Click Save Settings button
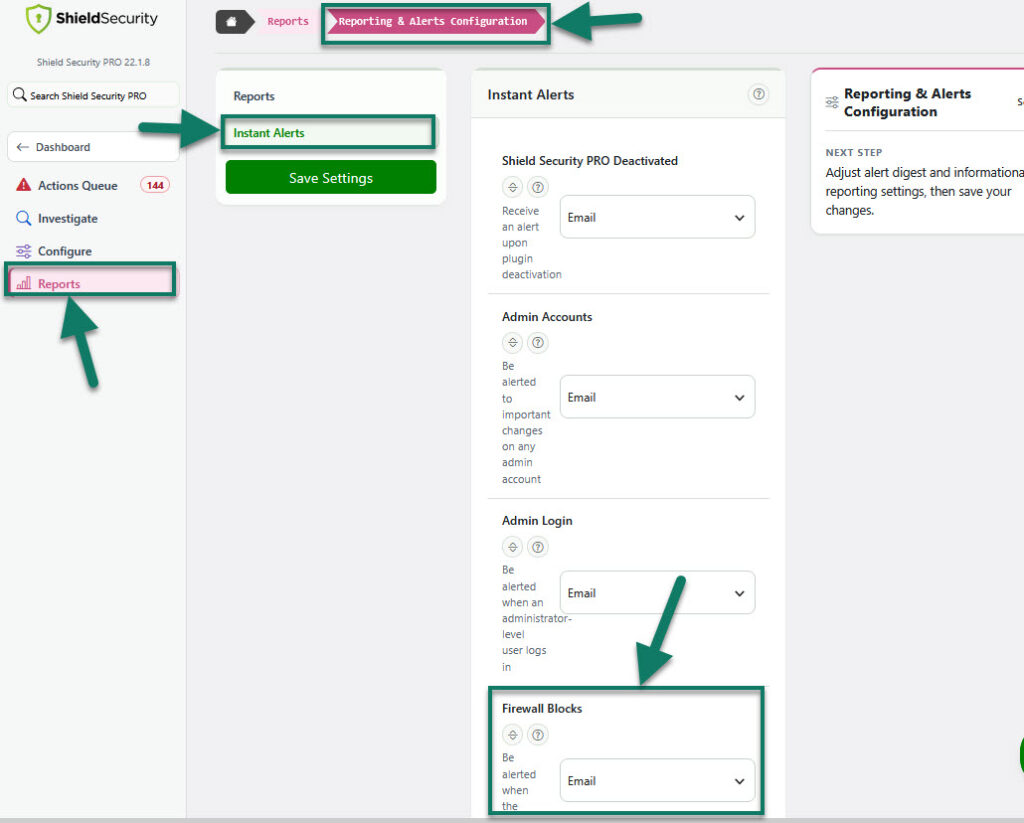This screenshot has height=823, width=1024. [x=331, y=178]
